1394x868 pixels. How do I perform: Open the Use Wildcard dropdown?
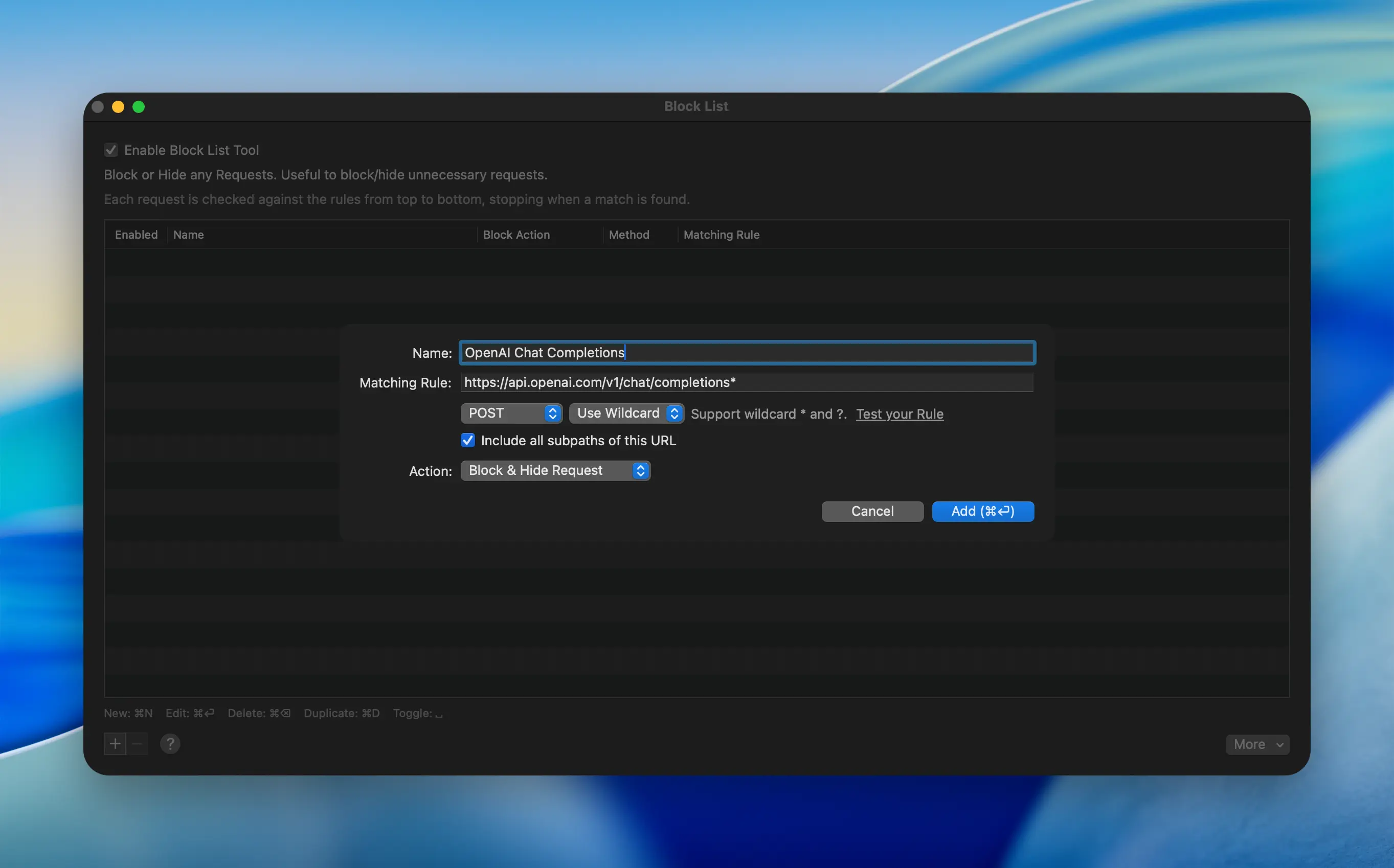pos(626,414)
